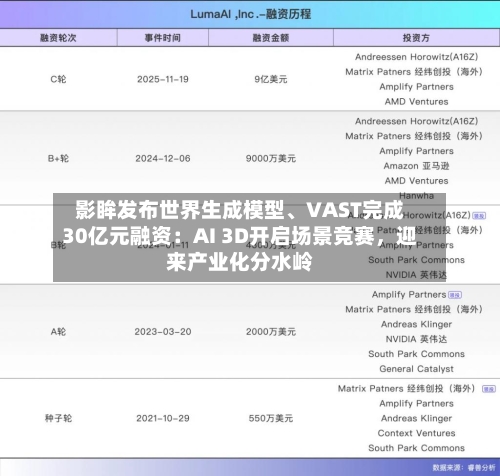This screenshot has height=476, width=500.
Task: Click Amplify Partners in the A轮 row
Action: [x=409, y=295]
